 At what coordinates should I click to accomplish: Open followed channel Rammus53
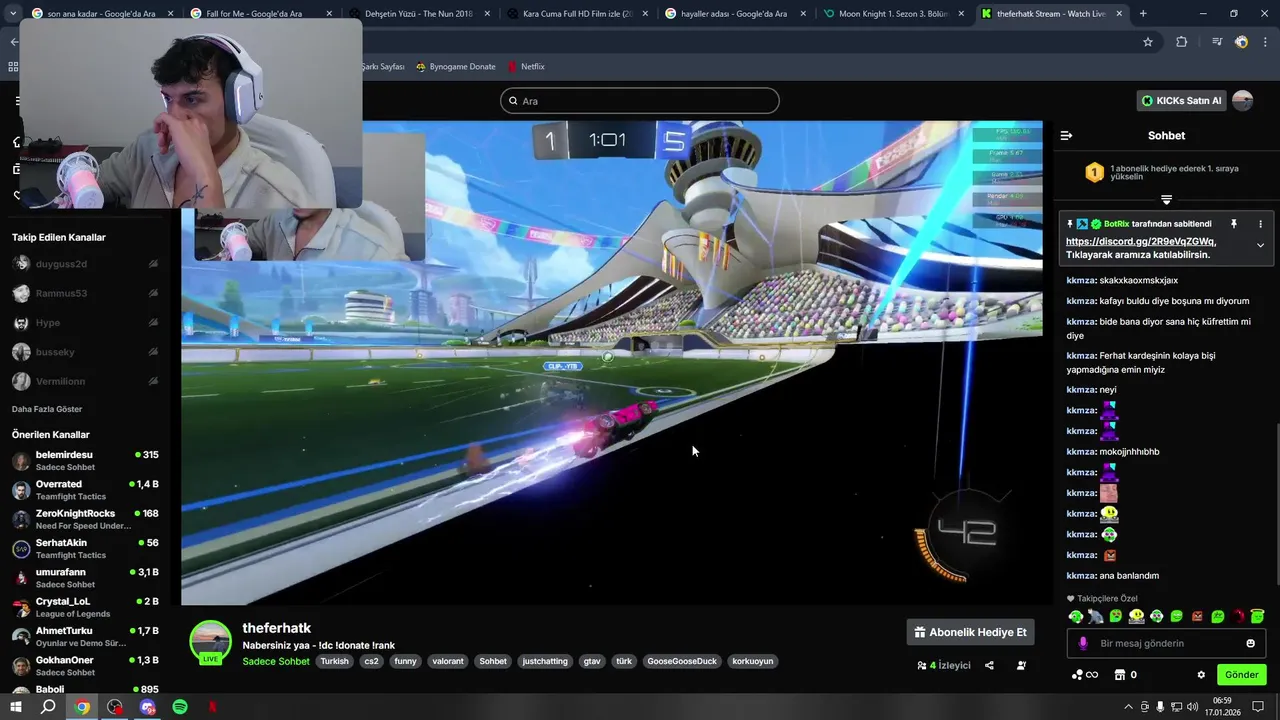point(85,293)
